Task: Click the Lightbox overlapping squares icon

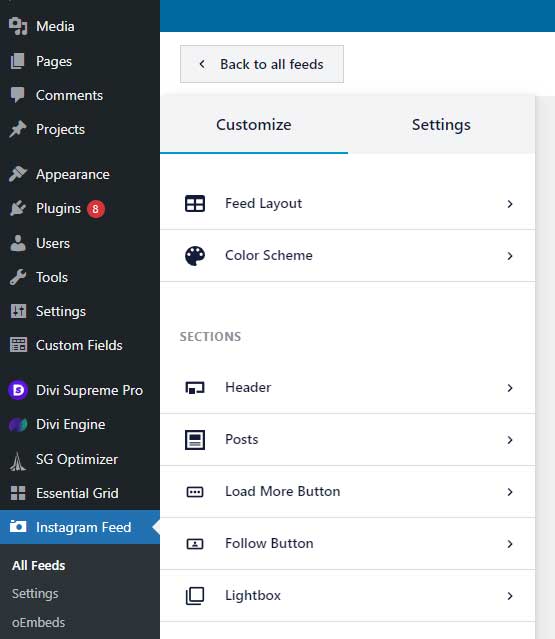Action: coord(195,596)
